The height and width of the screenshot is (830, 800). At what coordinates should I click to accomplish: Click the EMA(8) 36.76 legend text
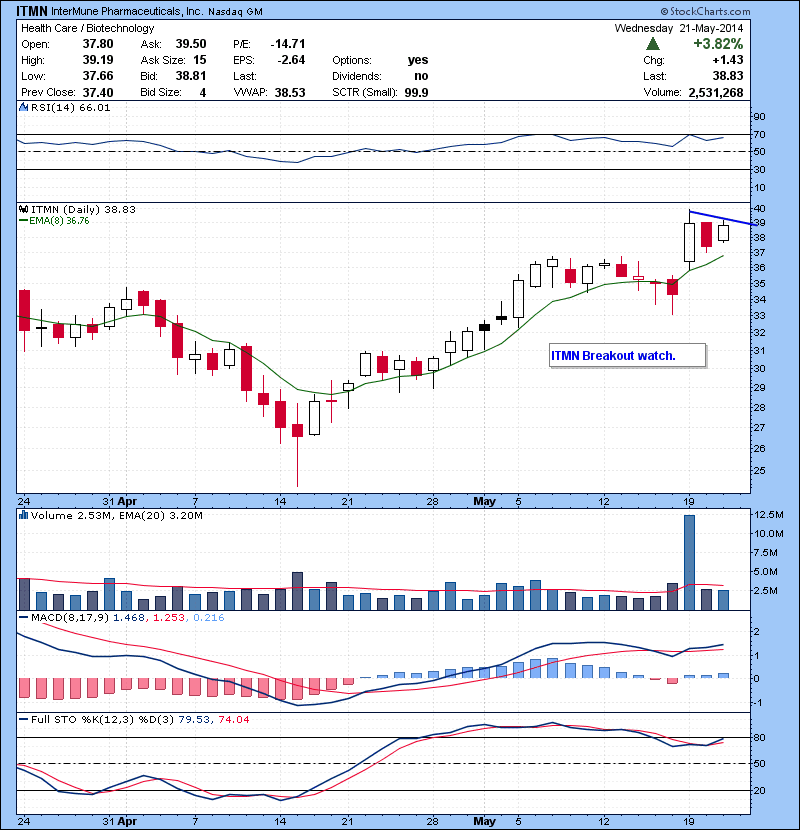pos(59,221)
